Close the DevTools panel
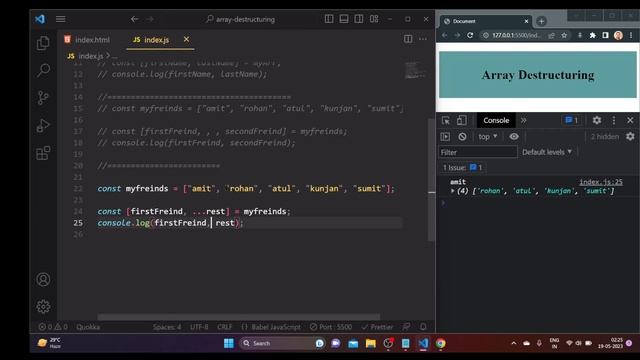The image size is (640, 360). coord(630,120)
